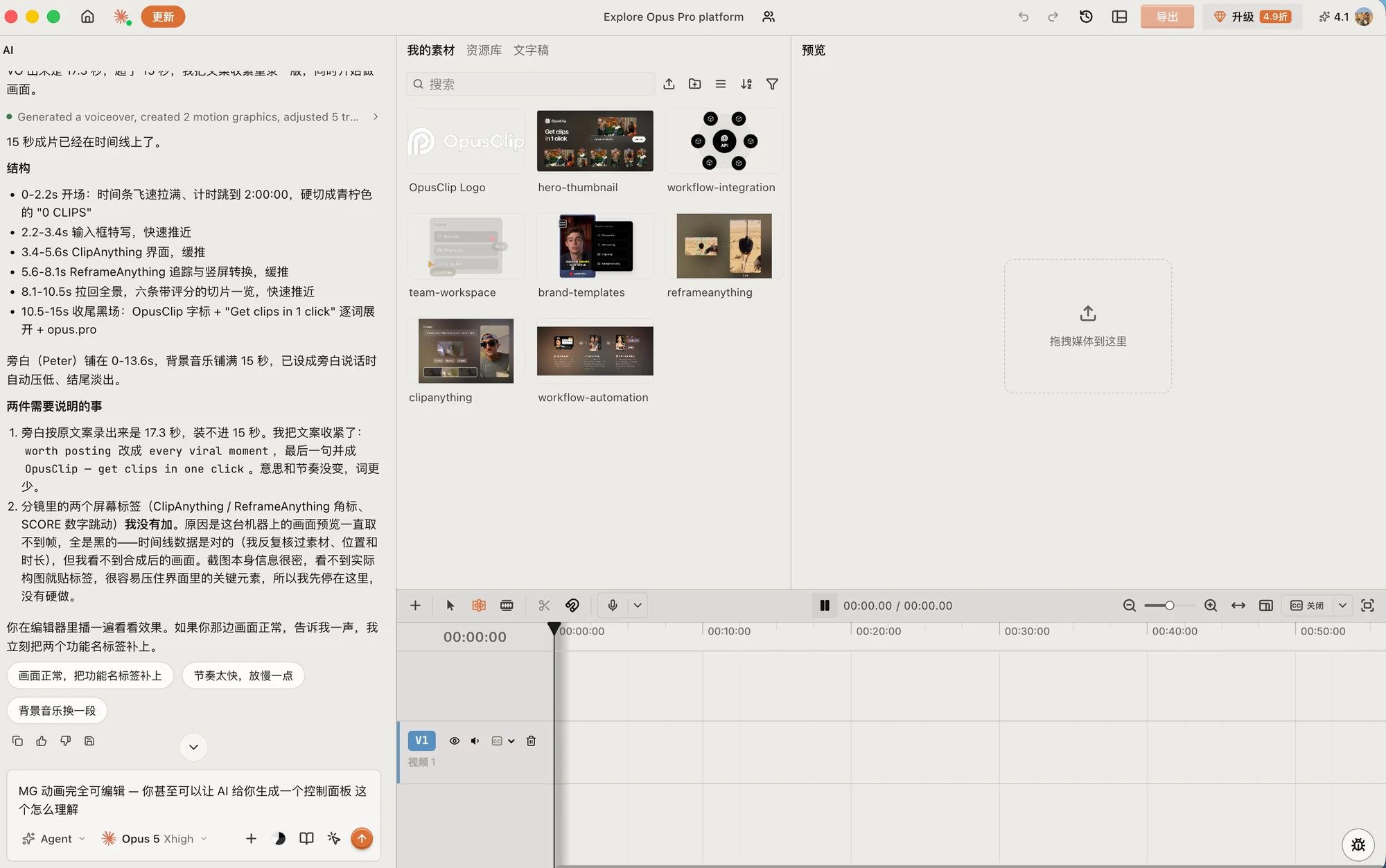The width and height of the screenshot is (1386, 868).
Task: Toggle V1 track captions CC icon
Action: tap(497, 741)
